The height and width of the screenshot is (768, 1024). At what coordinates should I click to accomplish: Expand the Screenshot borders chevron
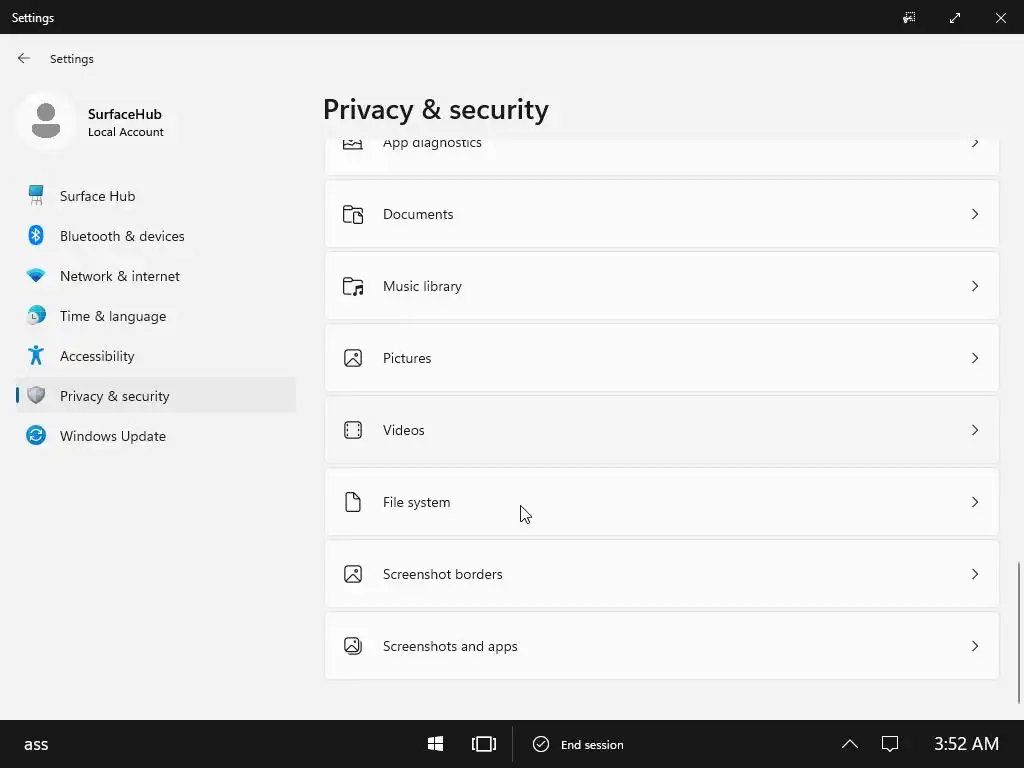tap(975, 574)
